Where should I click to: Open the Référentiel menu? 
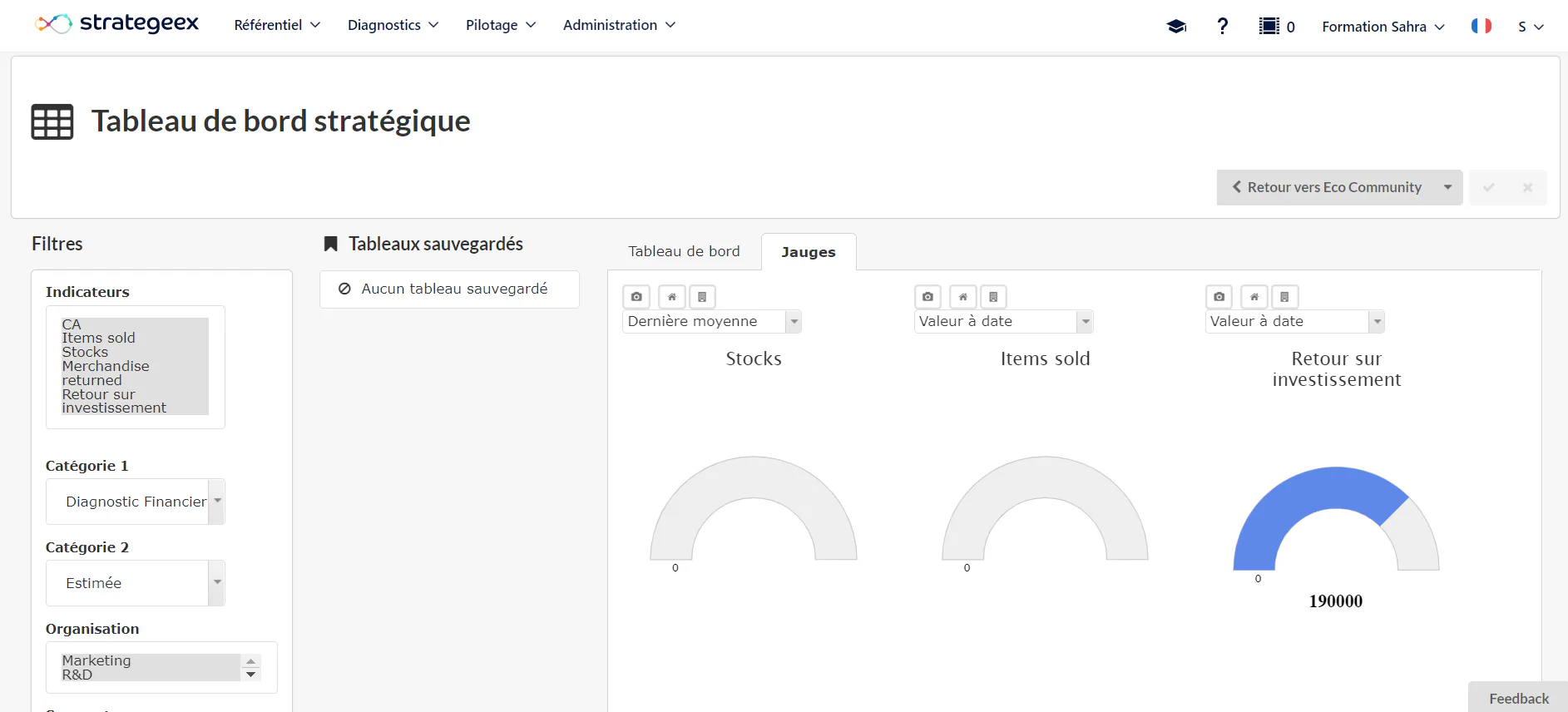[277, 25]
